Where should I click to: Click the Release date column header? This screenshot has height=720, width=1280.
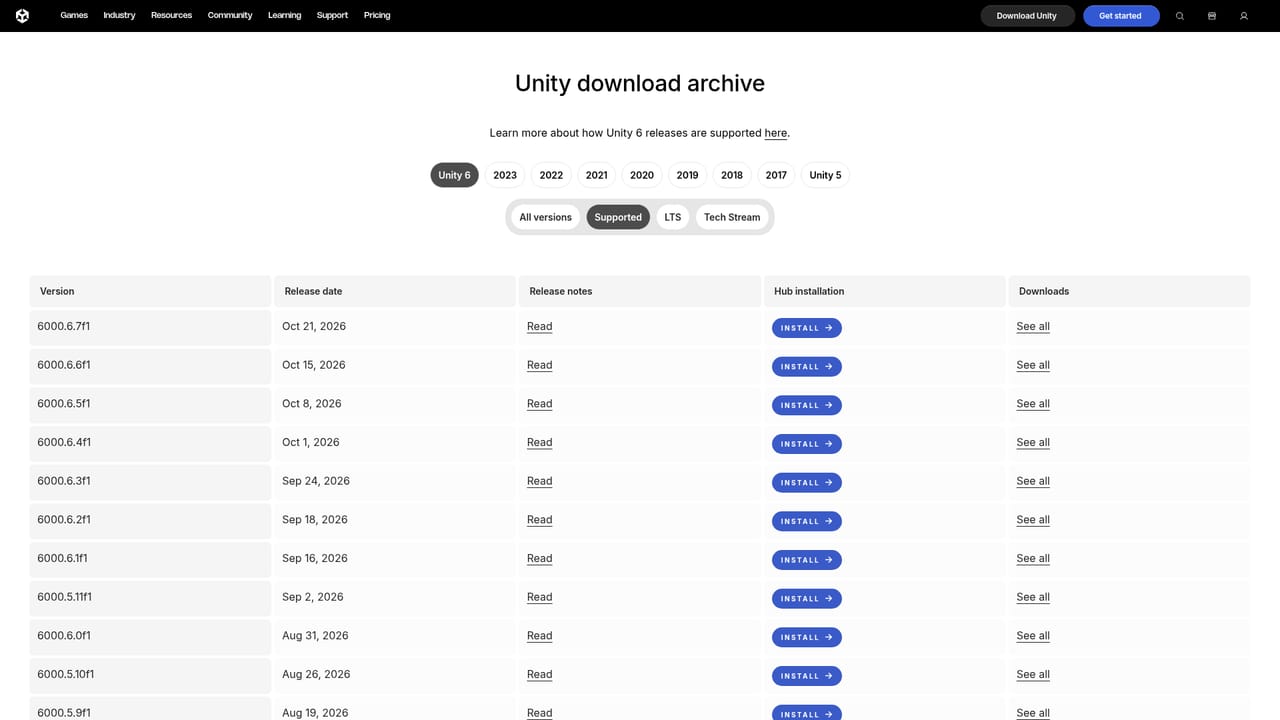click(395, 291)
